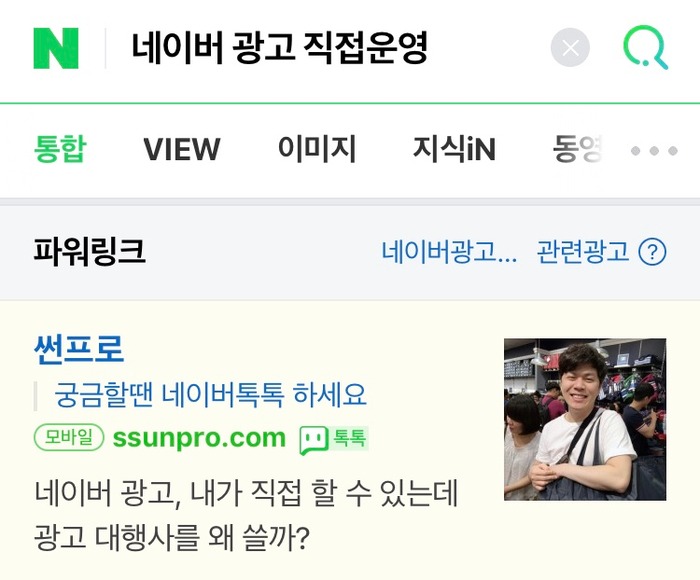Visit the ssunpro.com URL
Image resolution: width=700 pixels, height=580 pixels.
pos(199,438)
